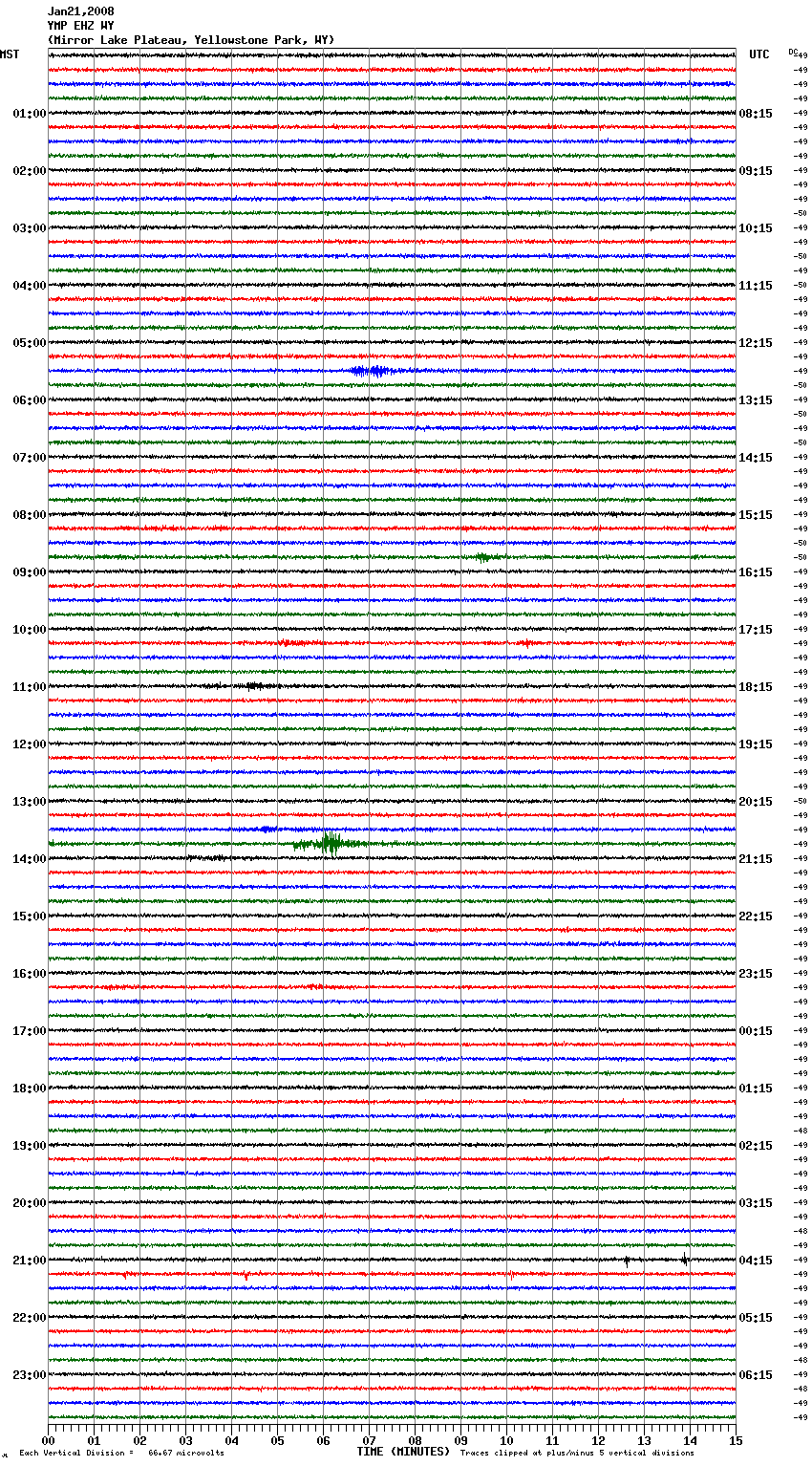The height and width of the screenshot is (1466, 812).
Task: Select the '20:00' MST time label
Action: tap(30, 1203)
